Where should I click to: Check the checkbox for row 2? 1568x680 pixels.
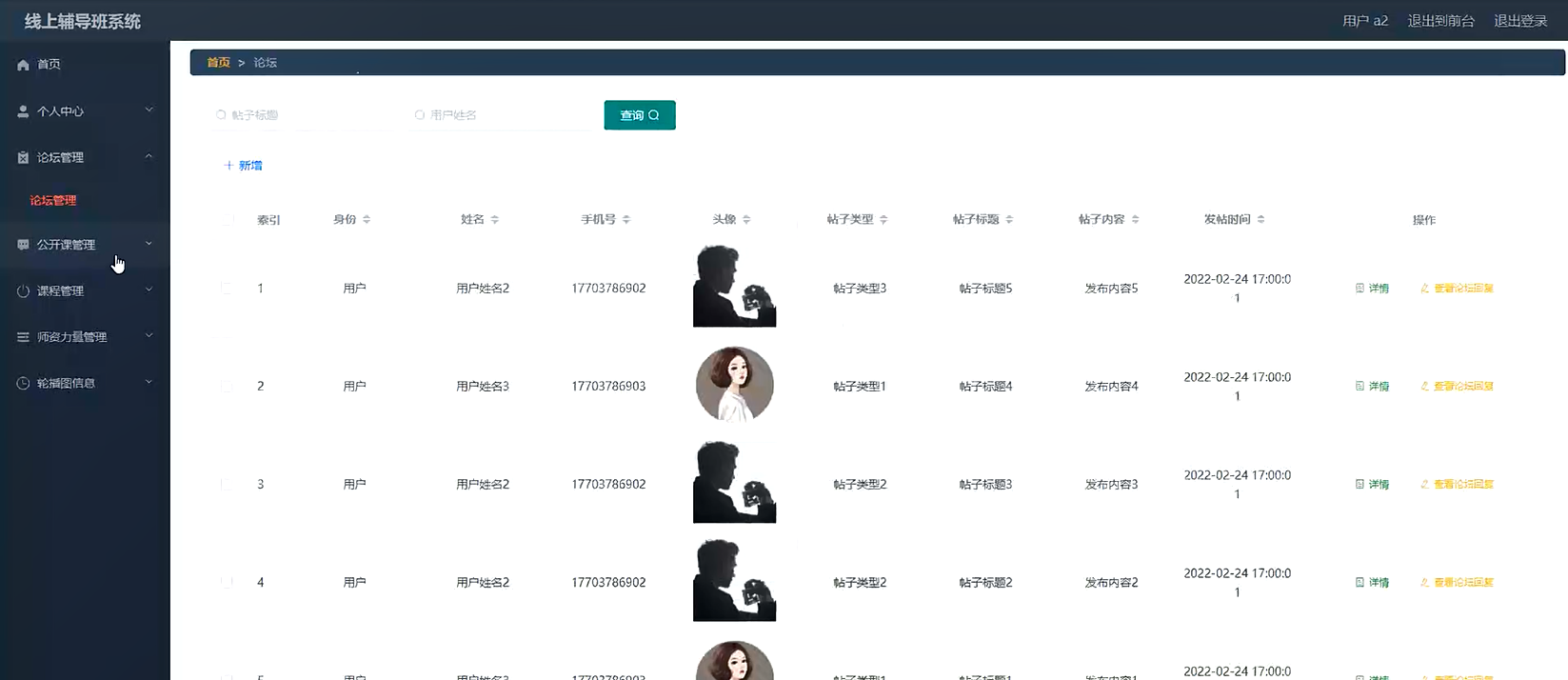(227, 387)
